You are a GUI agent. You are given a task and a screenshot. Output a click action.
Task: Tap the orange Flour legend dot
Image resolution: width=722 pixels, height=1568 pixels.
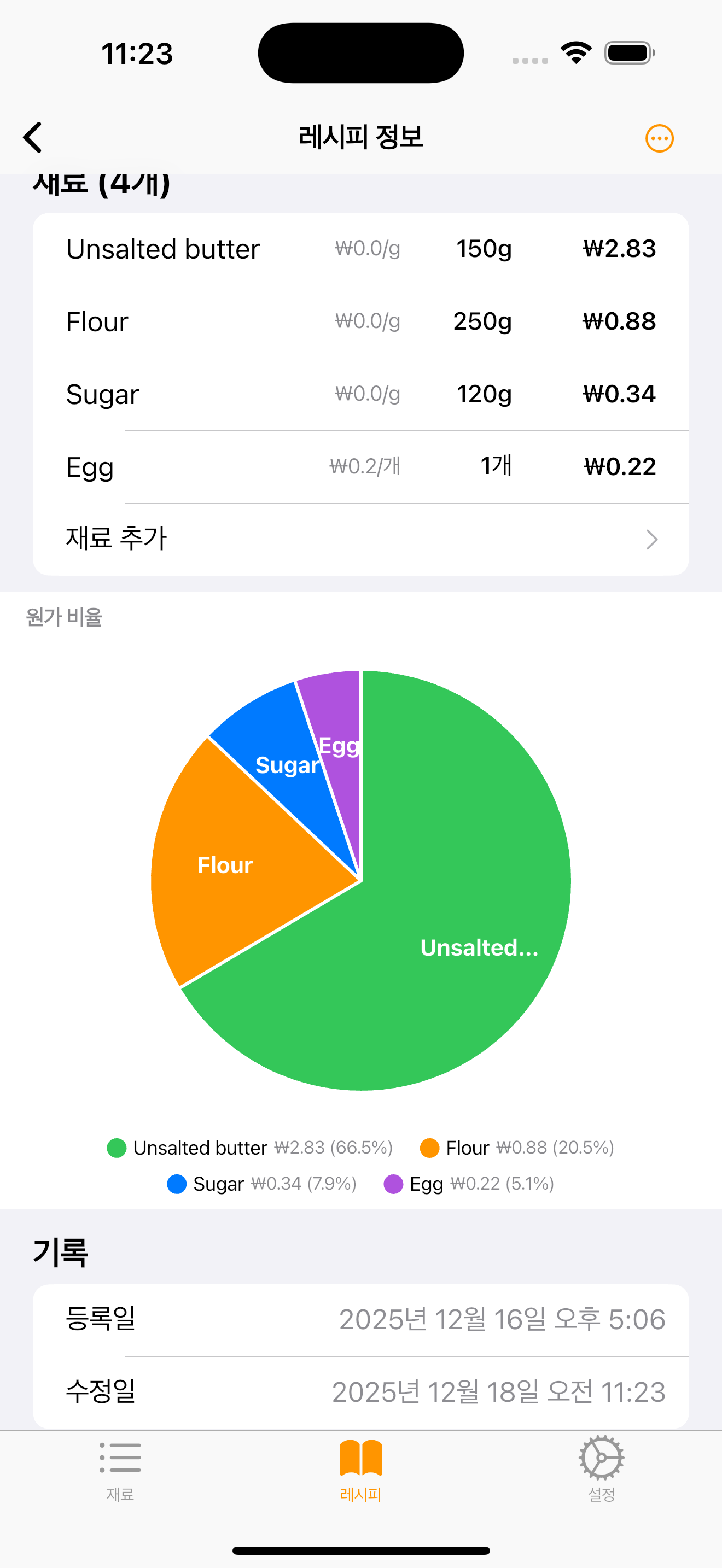pyautogui.click(x=429, y=1148)
